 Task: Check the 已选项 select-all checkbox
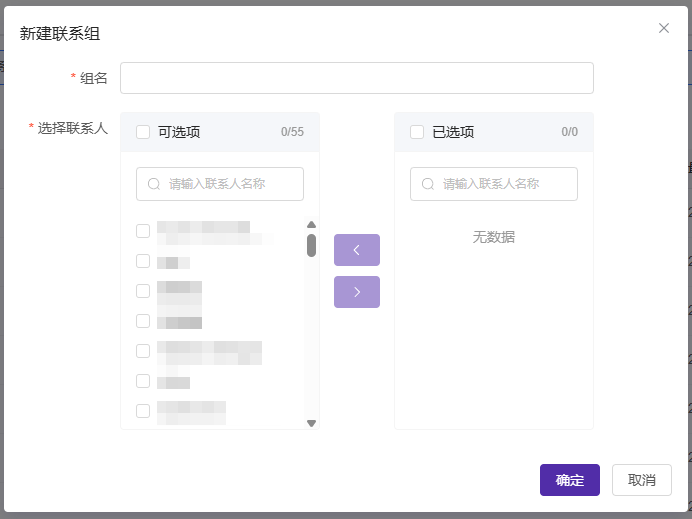pos(417,132)
